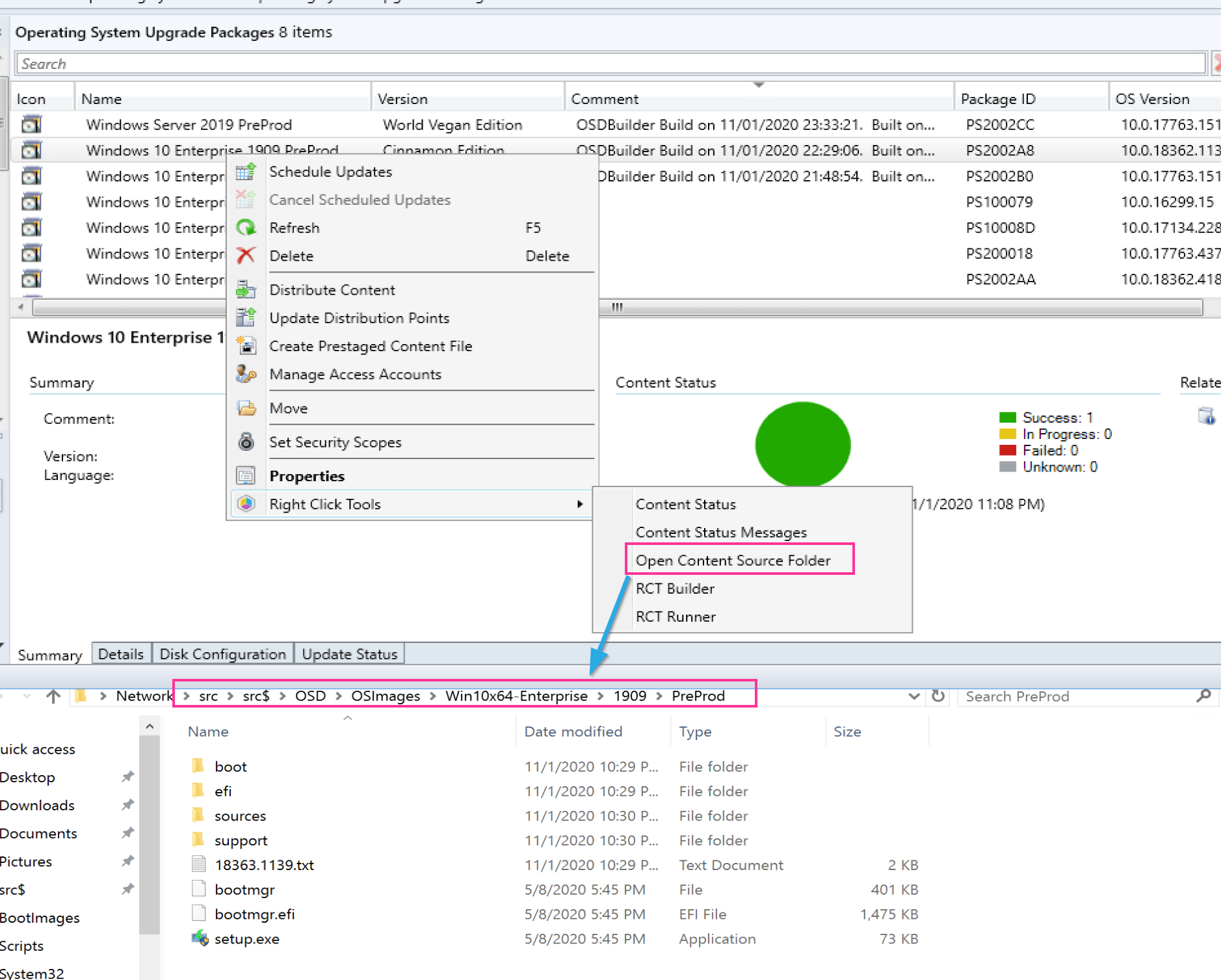1221x980 pixels.
Task: Click the Windows Server 2019 PreProd package icon
Action: click(31, 125)
